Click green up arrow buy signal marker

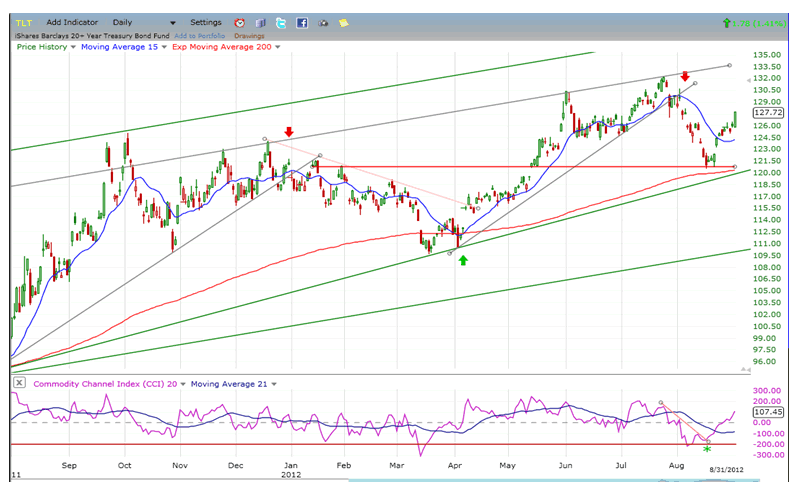click(x=462, y=262)
